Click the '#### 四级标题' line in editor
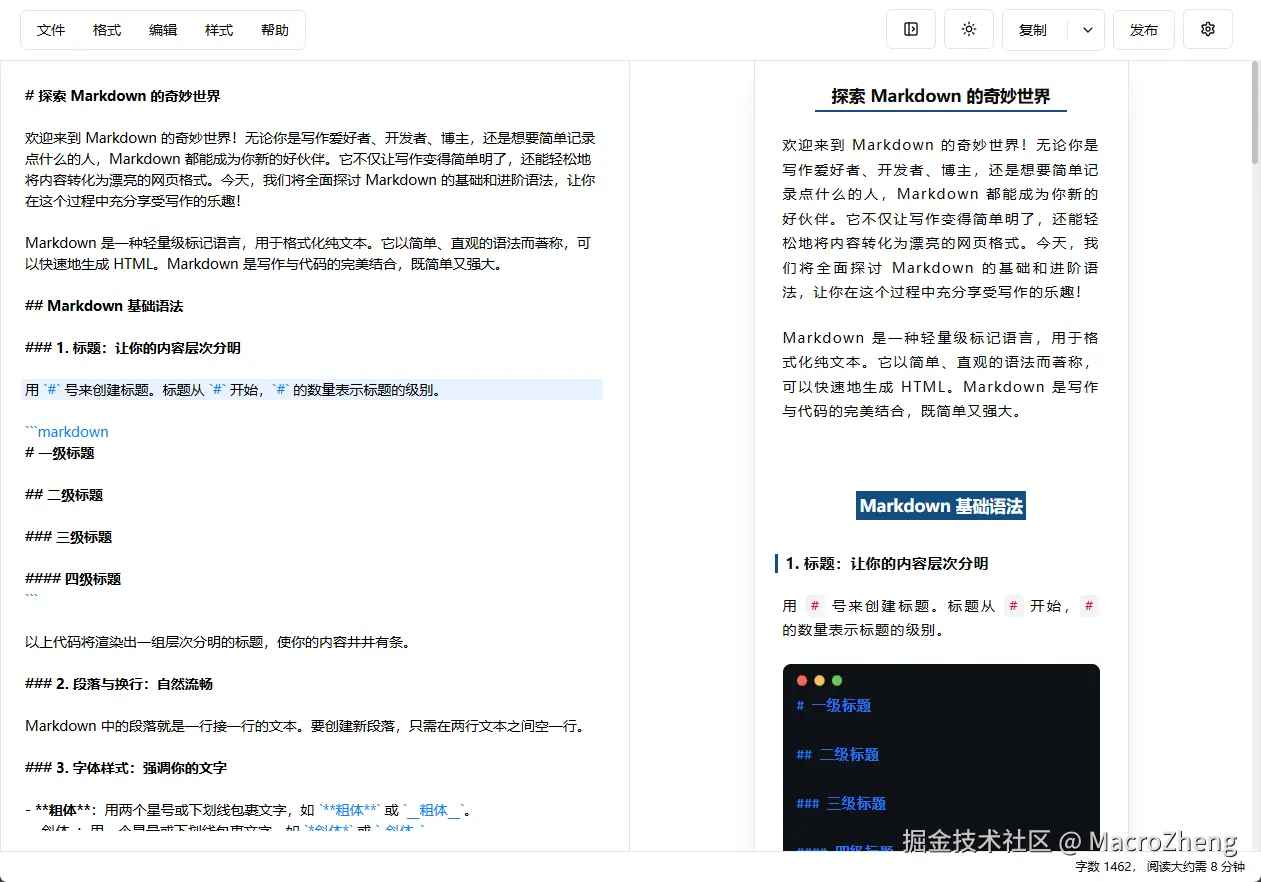 pos(73,579)
